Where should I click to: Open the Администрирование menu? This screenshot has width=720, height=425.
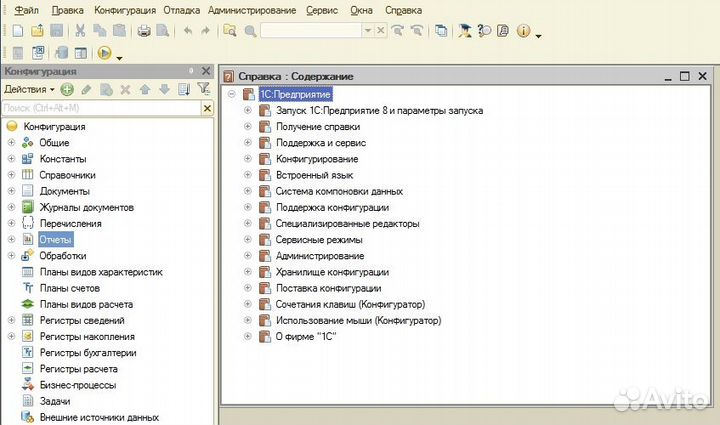click(253, 10)
